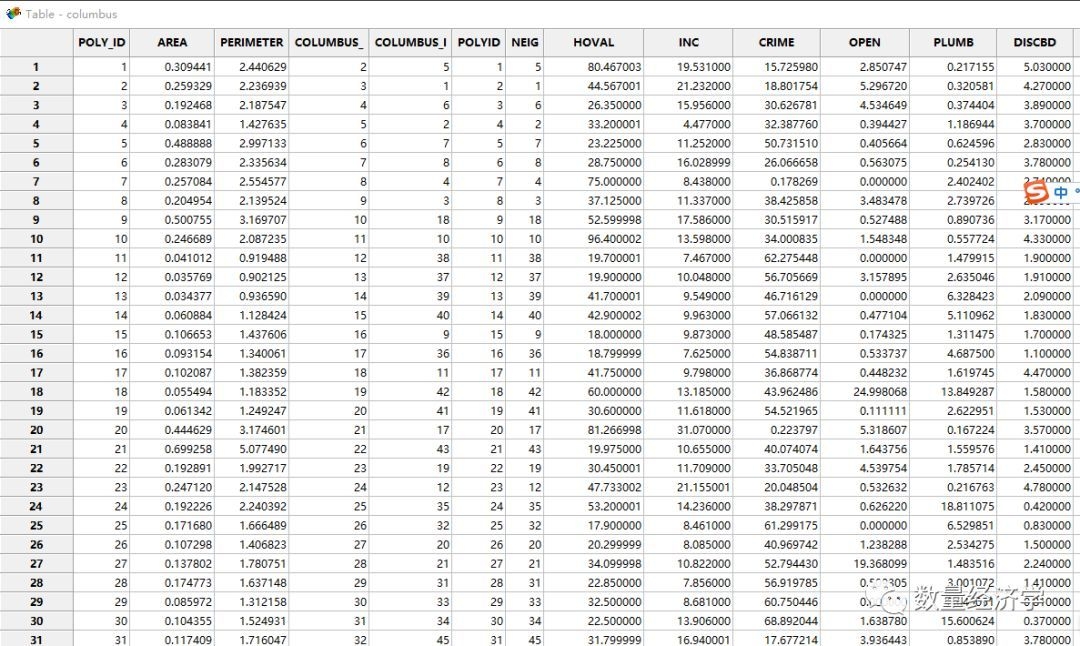
Task: Click the GeoDa icon in the title bar
Action: pos(13,13)
